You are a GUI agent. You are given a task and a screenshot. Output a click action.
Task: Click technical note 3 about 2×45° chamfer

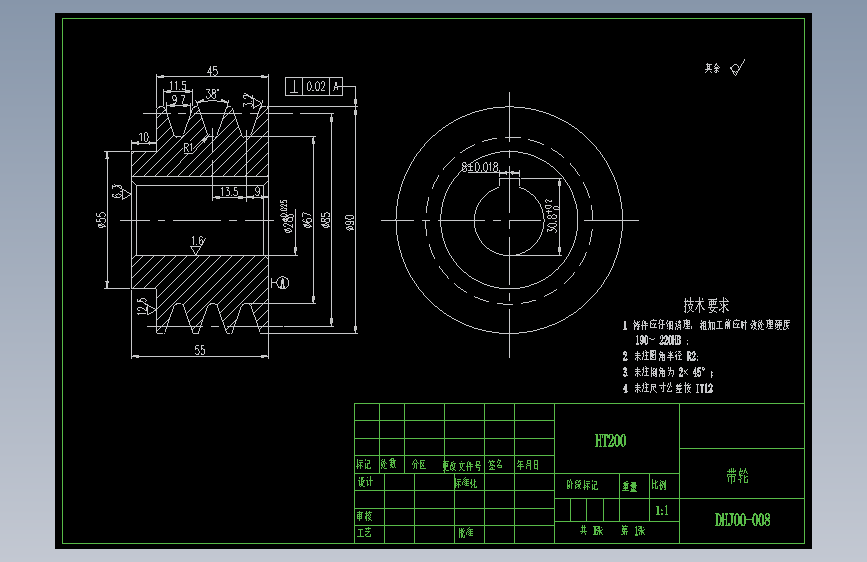(667, 372)
